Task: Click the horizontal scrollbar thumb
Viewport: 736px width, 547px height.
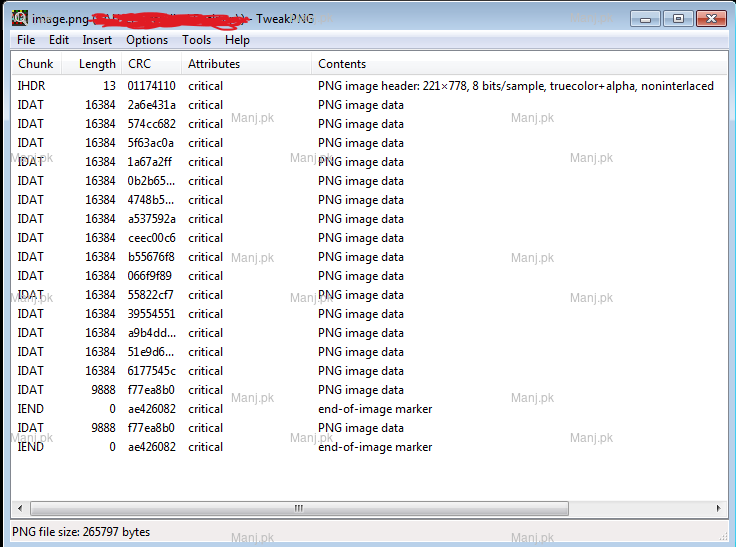Action: 298,508
